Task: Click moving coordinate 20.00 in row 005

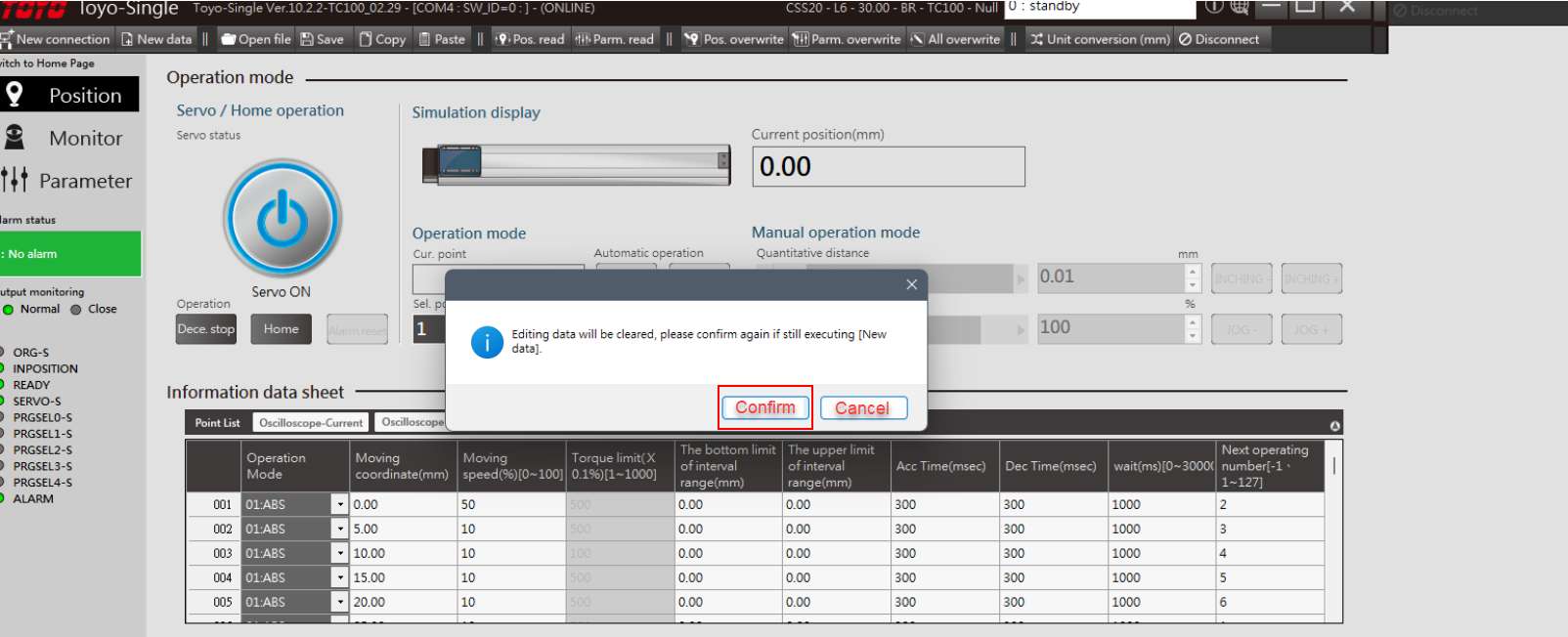Action: (404, 602)
